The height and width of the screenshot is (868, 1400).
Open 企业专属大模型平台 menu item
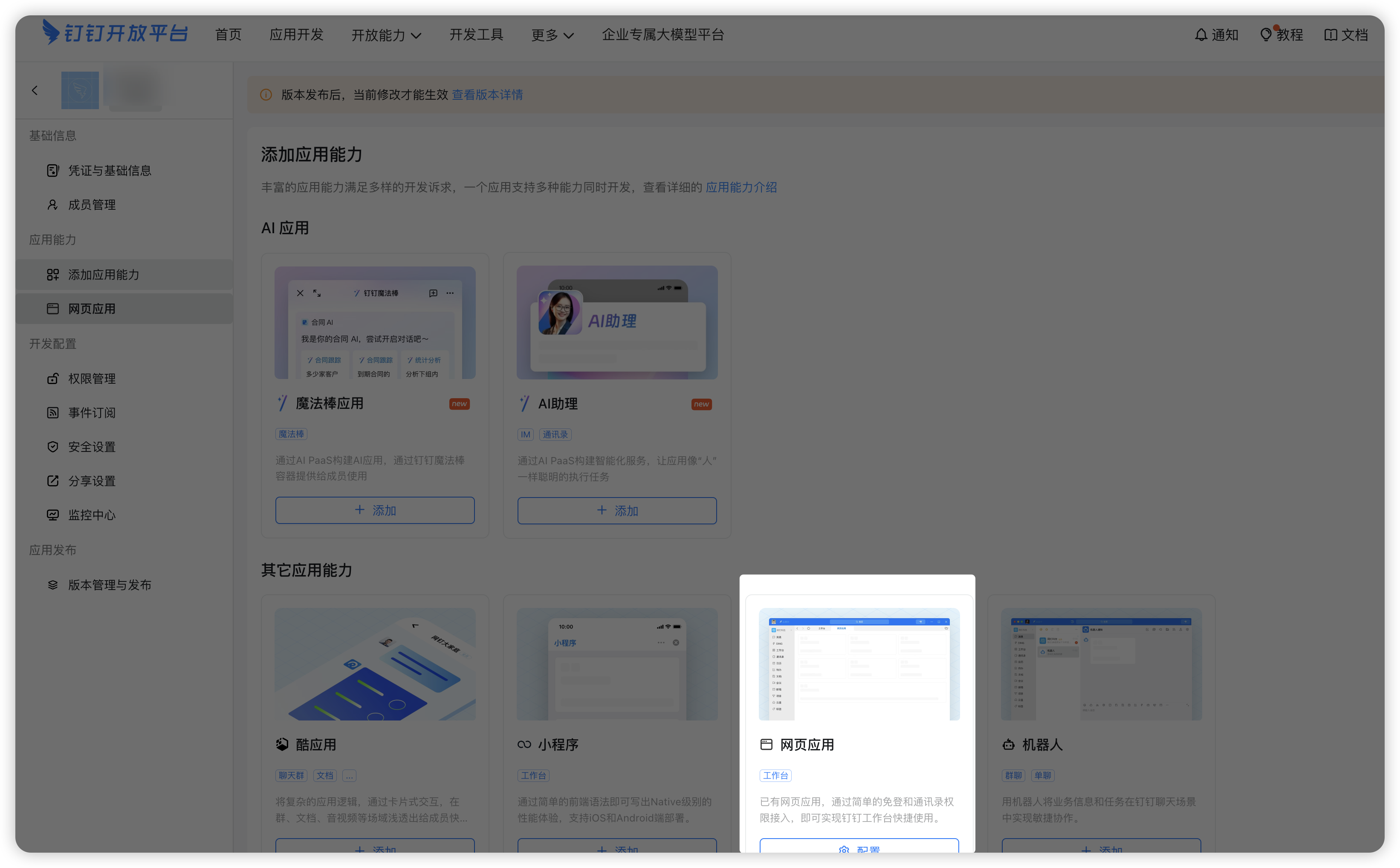point(662,35)
